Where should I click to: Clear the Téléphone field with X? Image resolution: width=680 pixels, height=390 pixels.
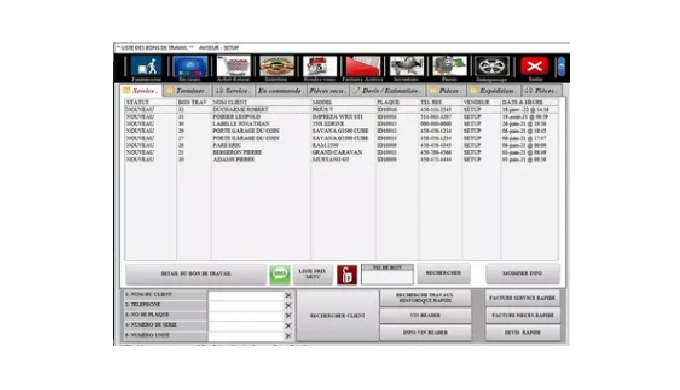click(x=288, y=305)
